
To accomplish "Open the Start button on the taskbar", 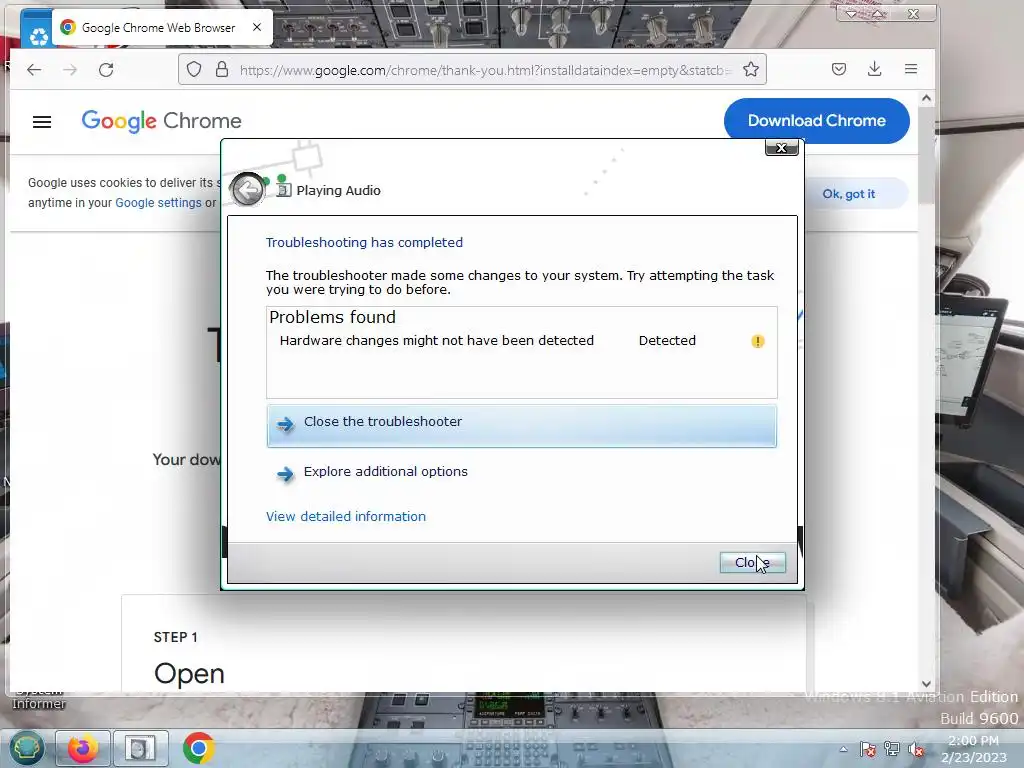I will tap(25, 748).
